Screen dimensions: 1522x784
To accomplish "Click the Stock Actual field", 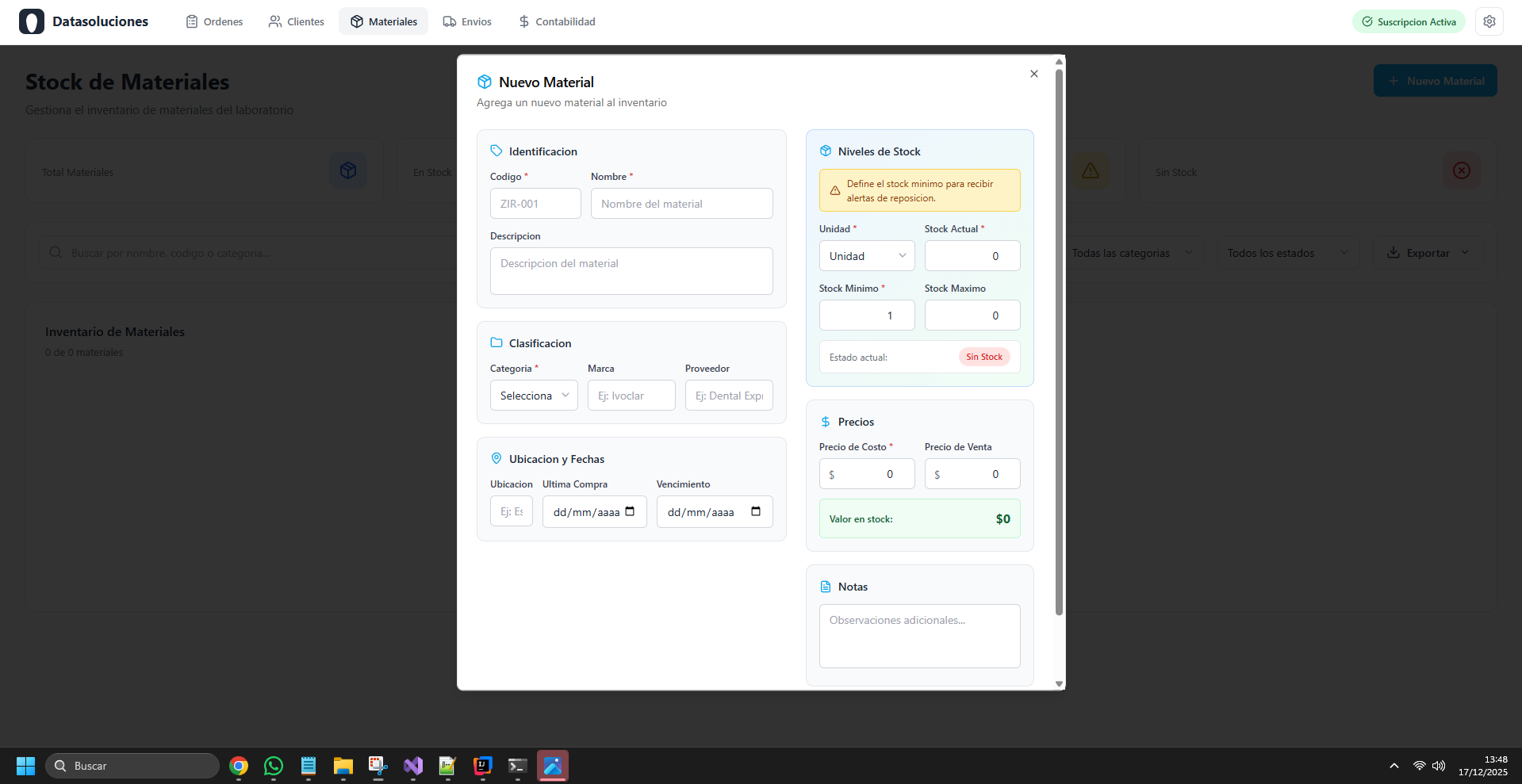I will point(972,256).
